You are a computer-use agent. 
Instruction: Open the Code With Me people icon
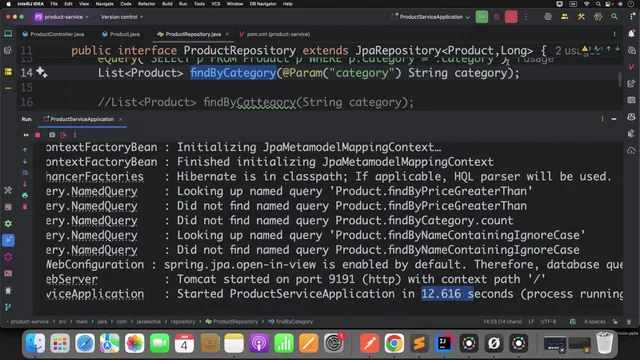coord(564,17)
